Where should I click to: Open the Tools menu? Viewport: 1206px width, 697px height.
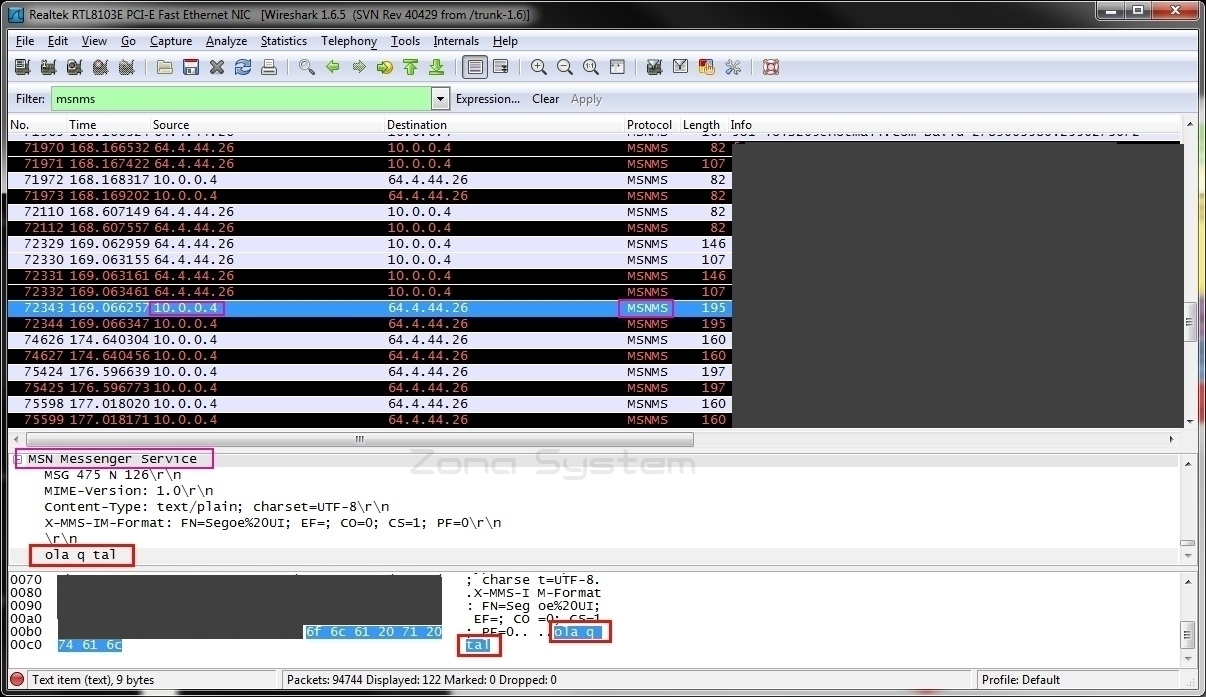click(405, 41)
